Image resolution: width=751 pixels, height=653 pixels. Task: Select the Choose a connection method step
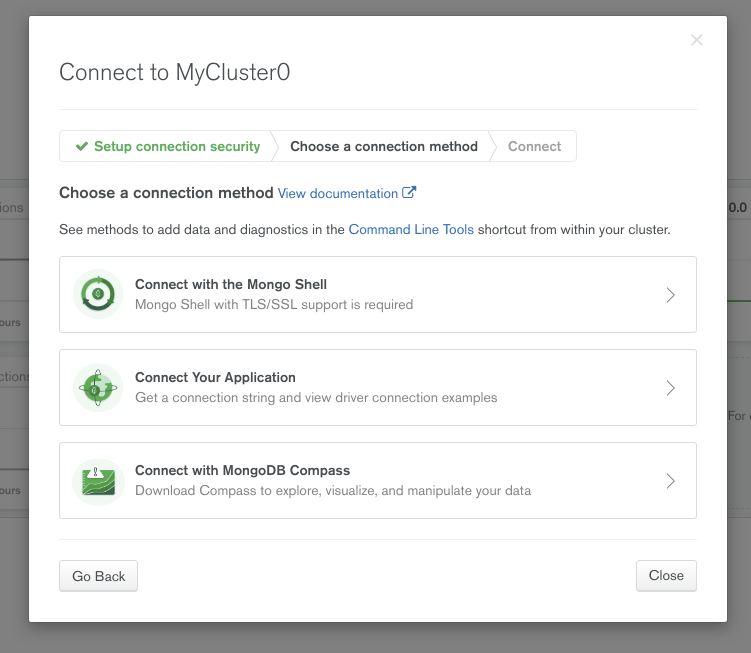[x=384, y=146]
